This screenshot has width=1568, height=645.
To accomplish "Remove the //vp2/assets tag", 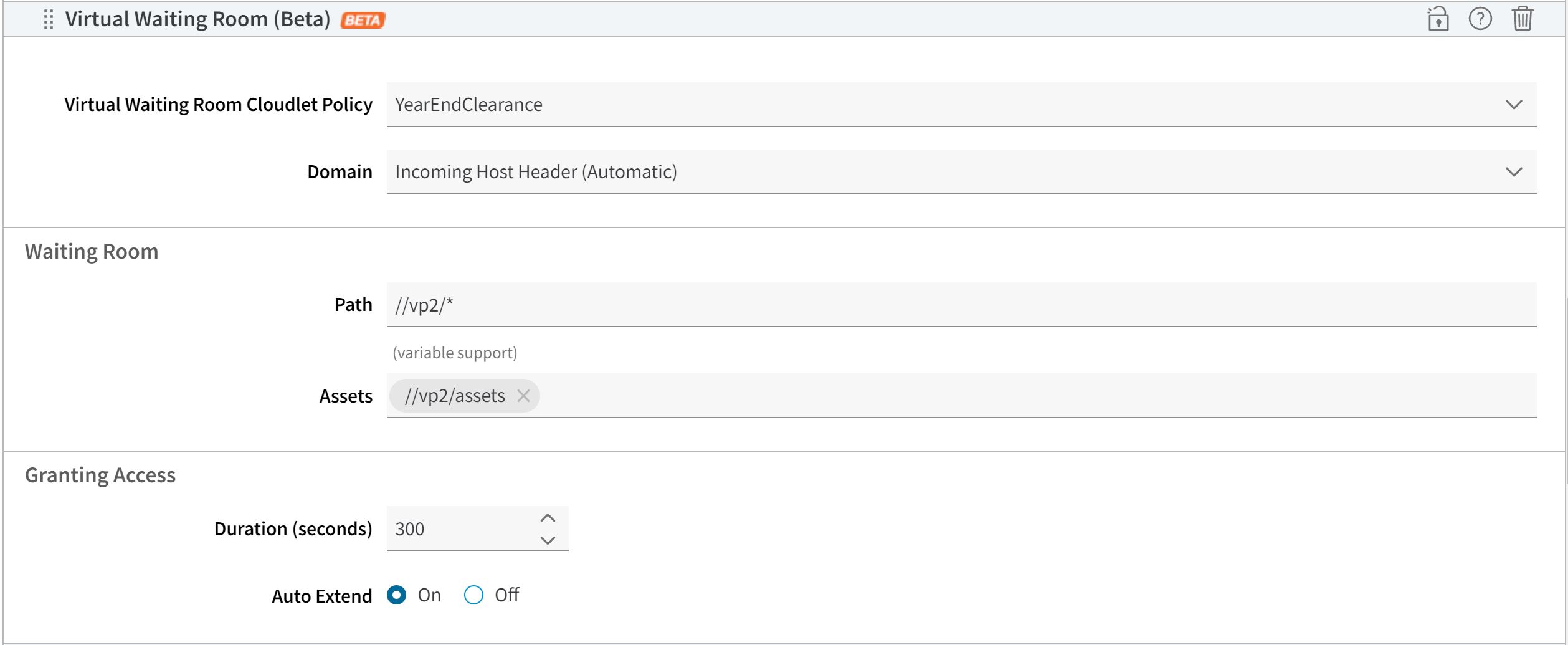I will (523, 396).
